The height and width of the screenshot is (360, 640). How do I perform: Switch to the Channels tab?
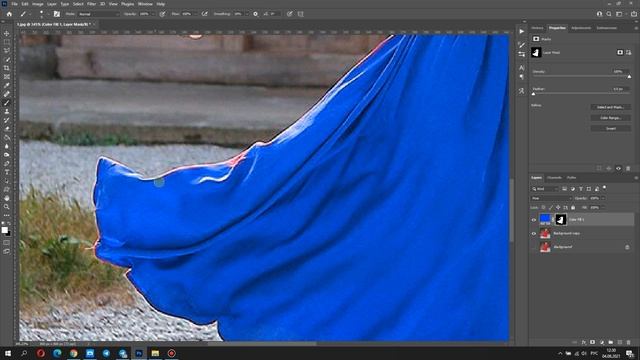[x=554, y=178]
